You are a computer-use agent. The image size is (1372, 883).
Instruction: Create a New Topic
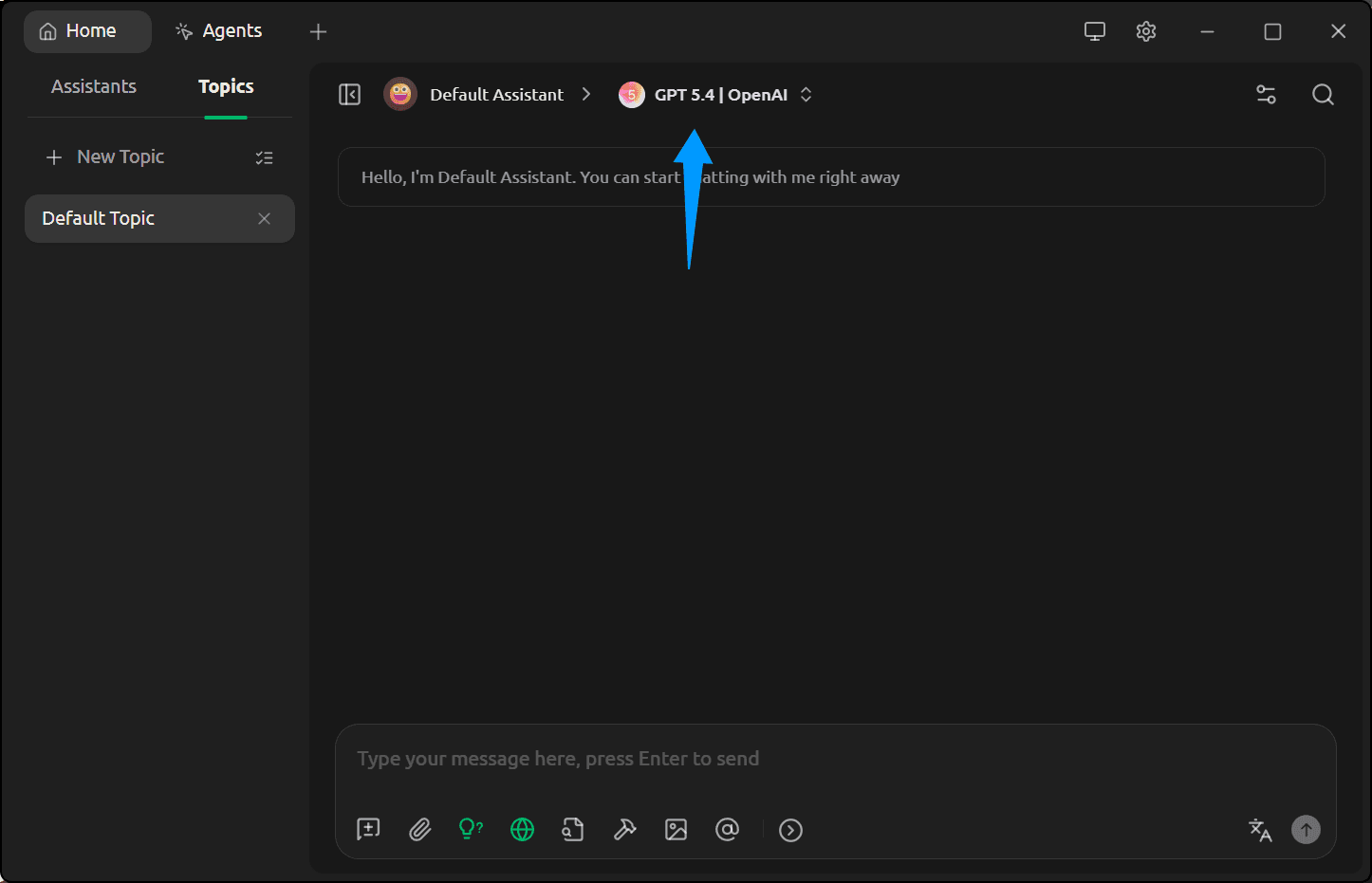[105, 156]
